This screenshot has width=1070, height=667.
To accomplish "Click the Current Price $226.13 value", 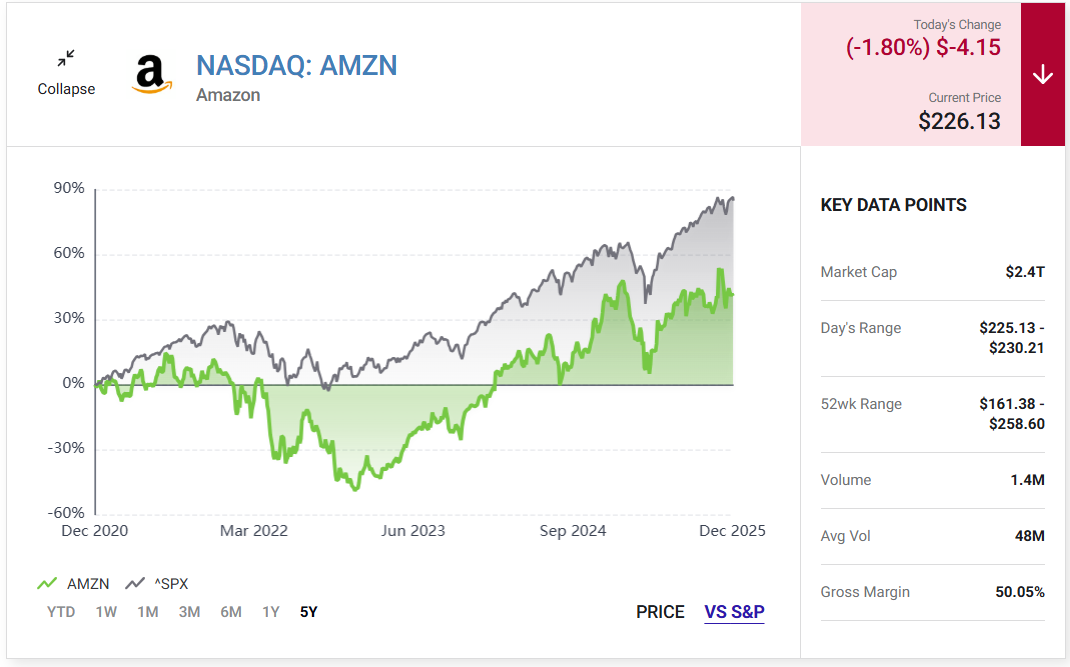I will point(959,121).
